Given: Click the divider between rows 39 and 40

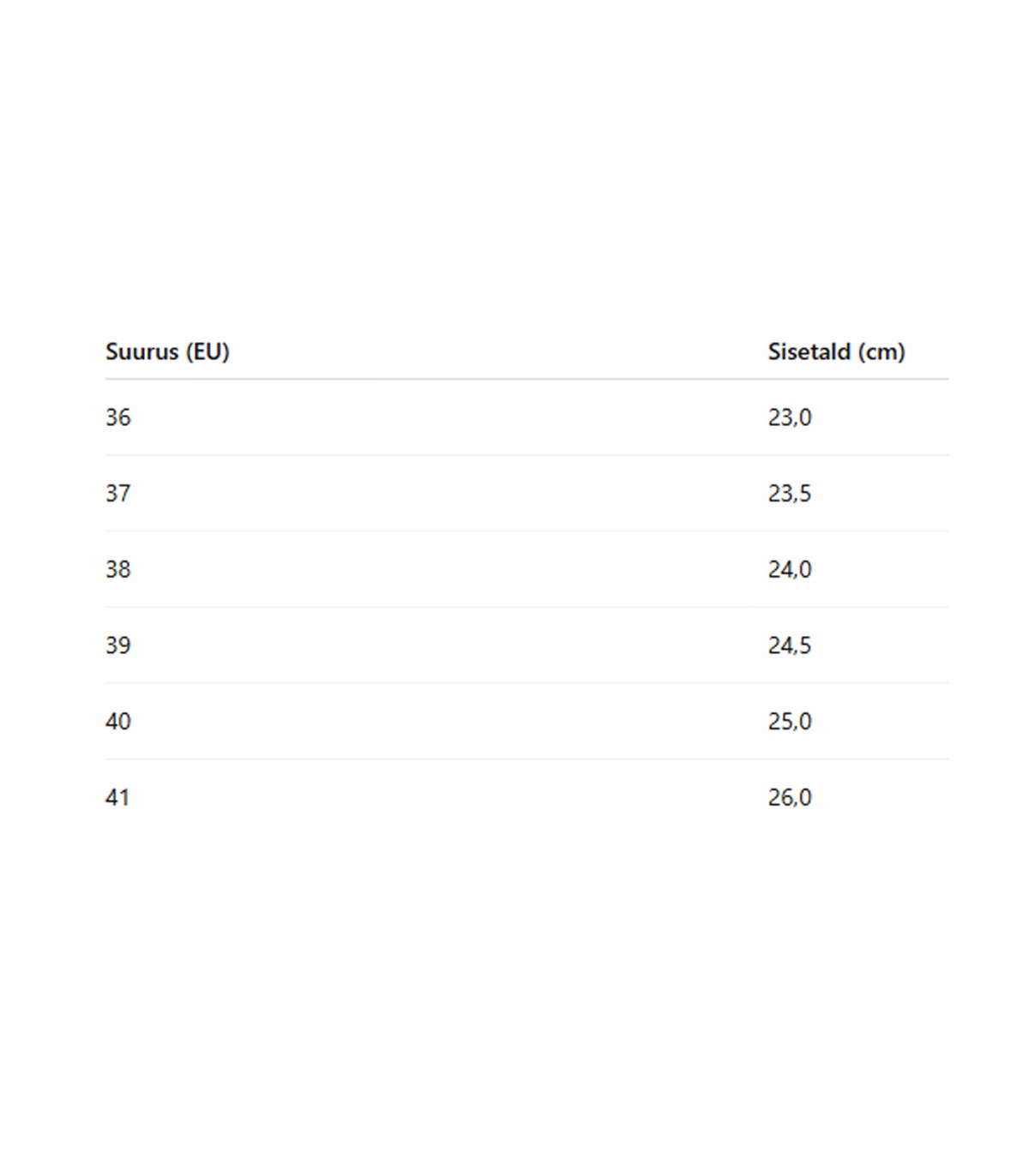Looking at the screenshot, I should 527,683.
